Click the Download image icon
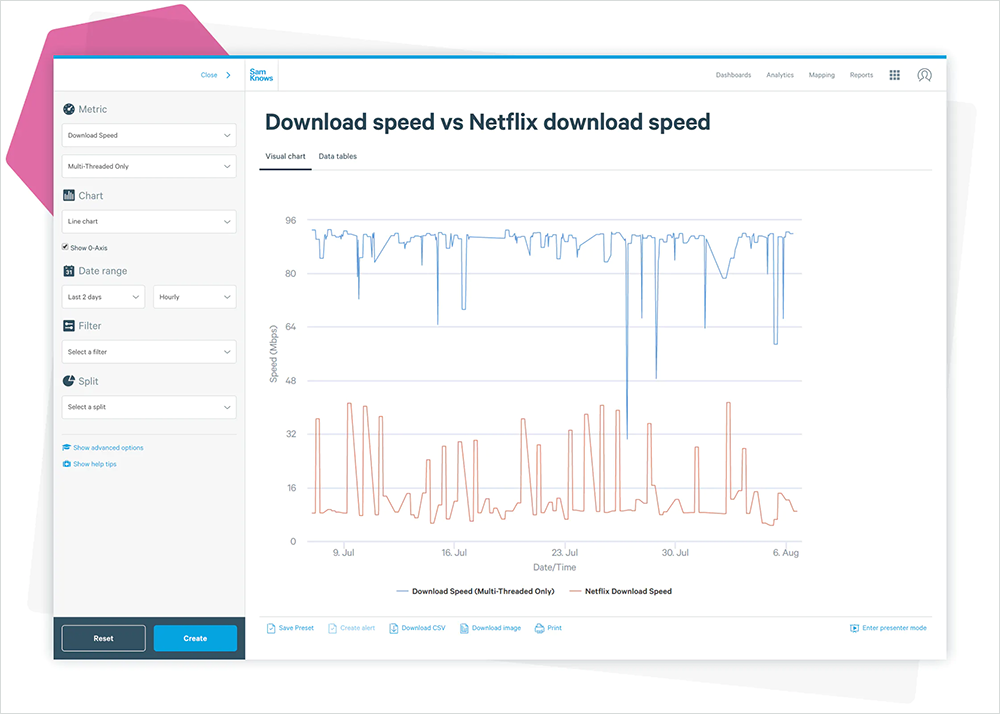 point(464,628)
